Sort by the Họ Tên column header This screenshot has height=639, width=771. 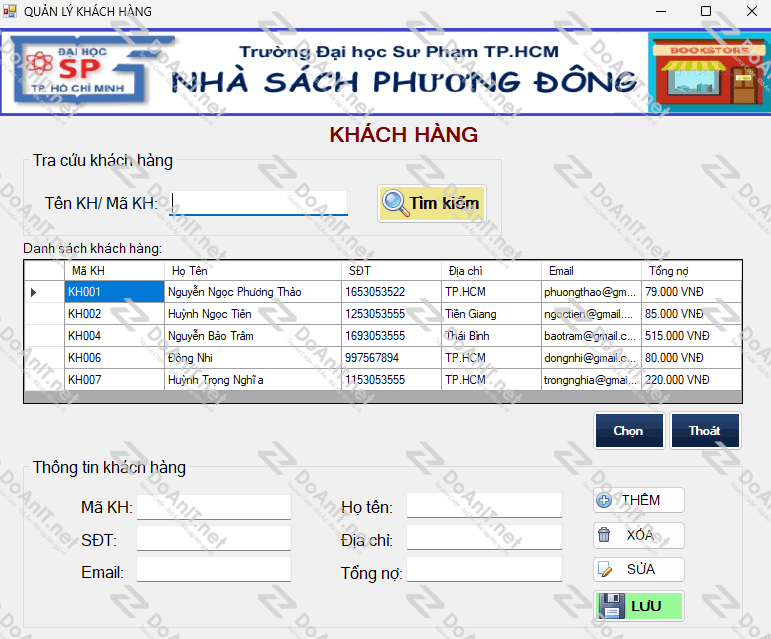tap(253, 271)
